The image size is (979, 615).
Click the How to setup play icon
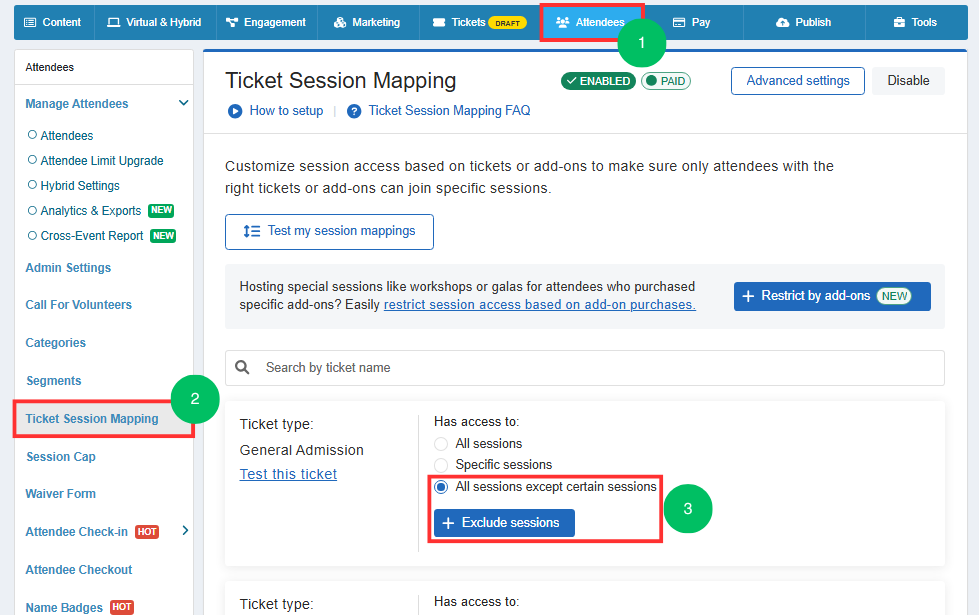click(x=235, y=111)
